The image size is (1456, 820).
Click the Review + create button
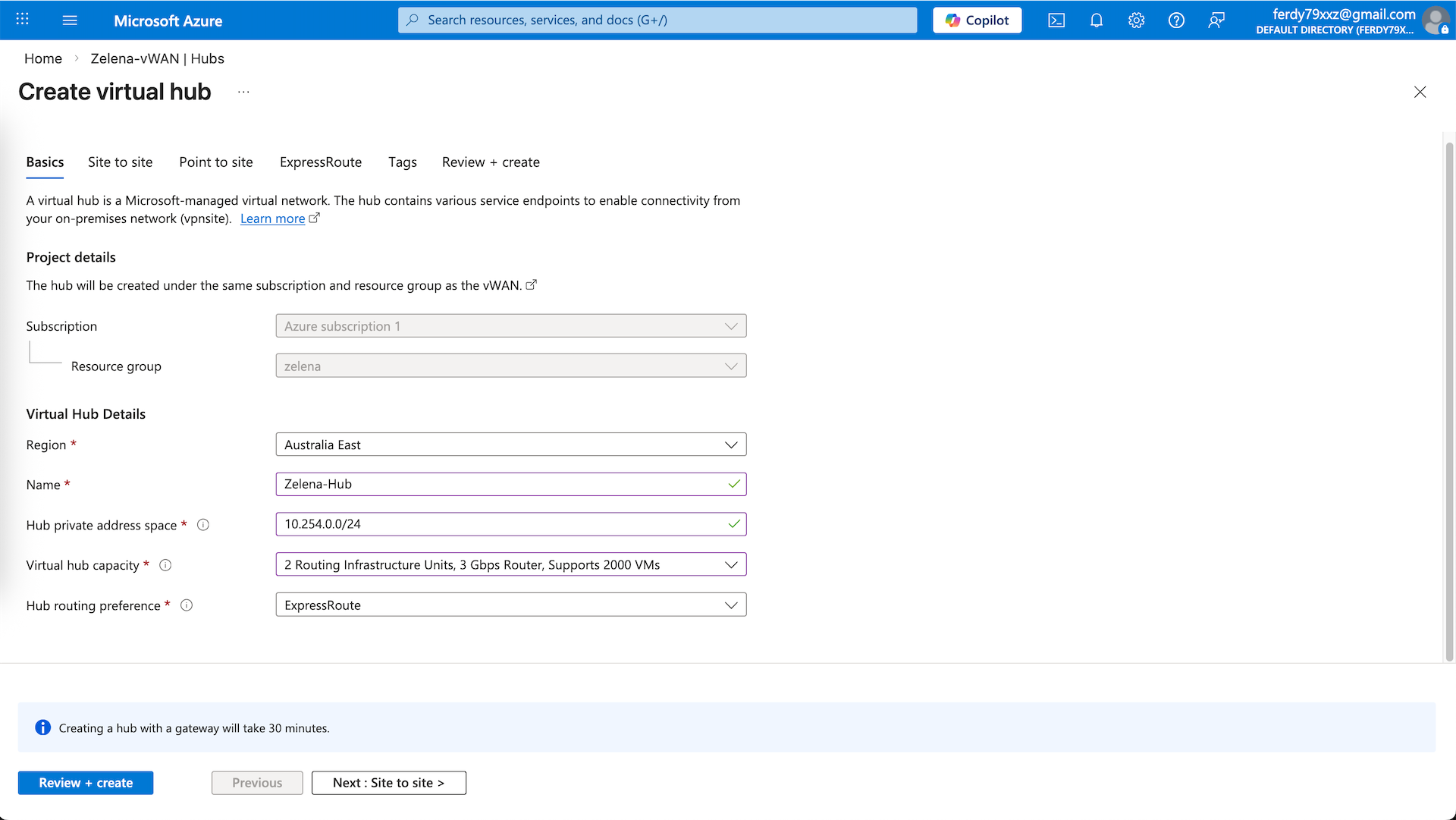coord(86,783)
